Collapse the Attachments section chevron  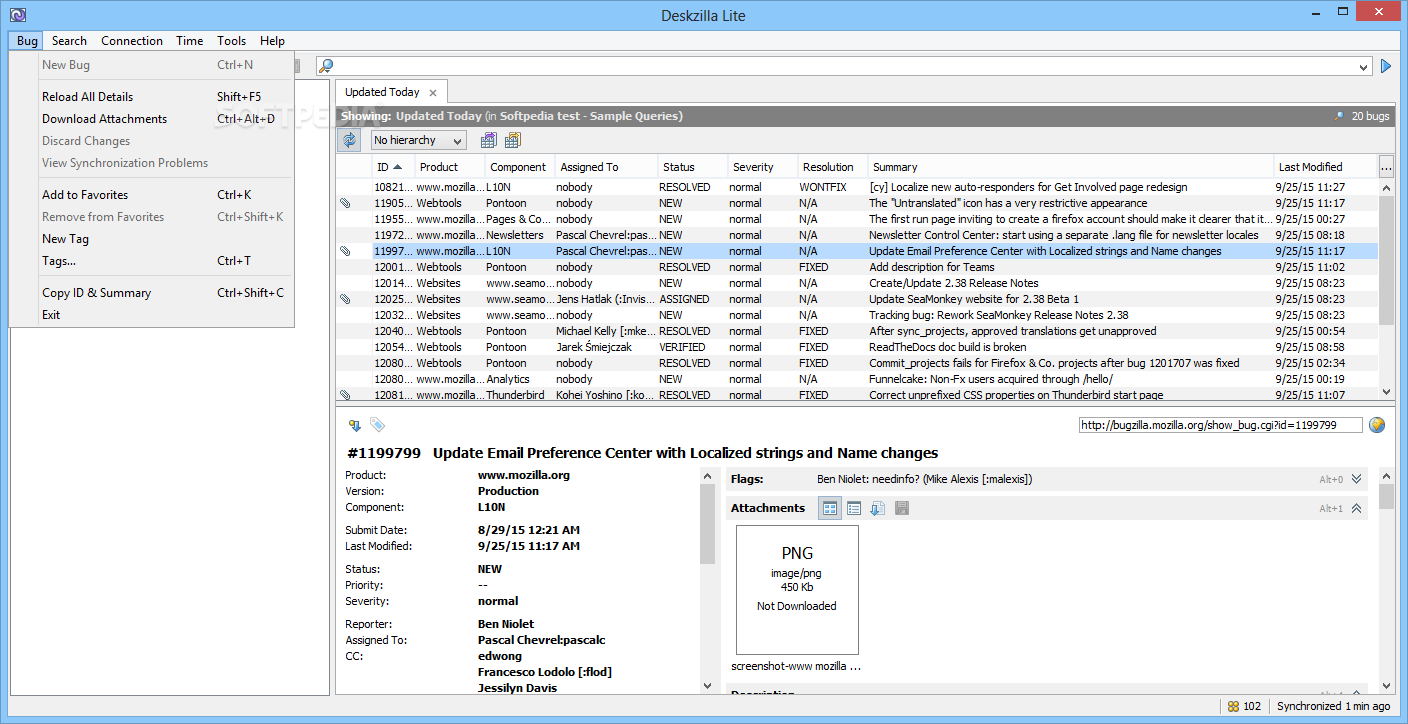pyautogui.click(x=1357, y=508)
